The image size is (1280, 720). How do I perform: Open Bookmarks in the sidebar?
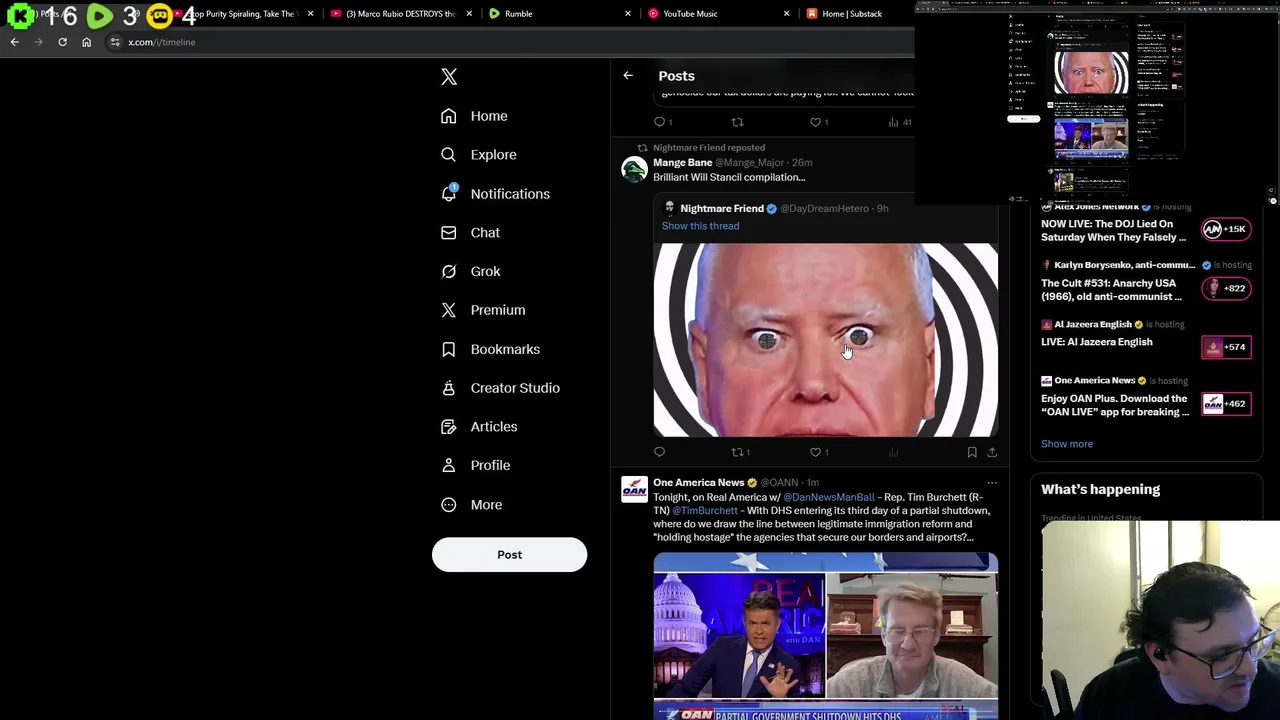pos(491,349)
